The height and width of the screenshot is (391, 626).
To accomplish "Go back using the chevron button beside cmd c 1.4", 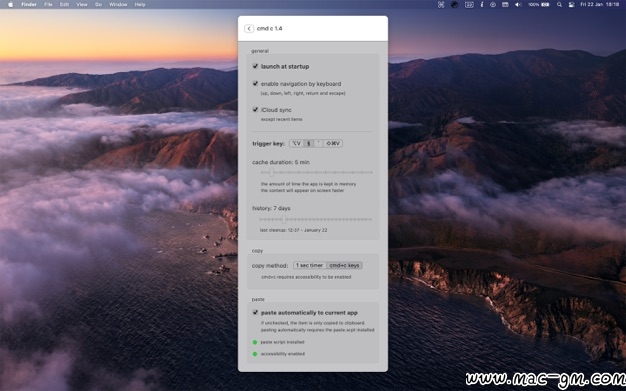I will click(249, 28).
